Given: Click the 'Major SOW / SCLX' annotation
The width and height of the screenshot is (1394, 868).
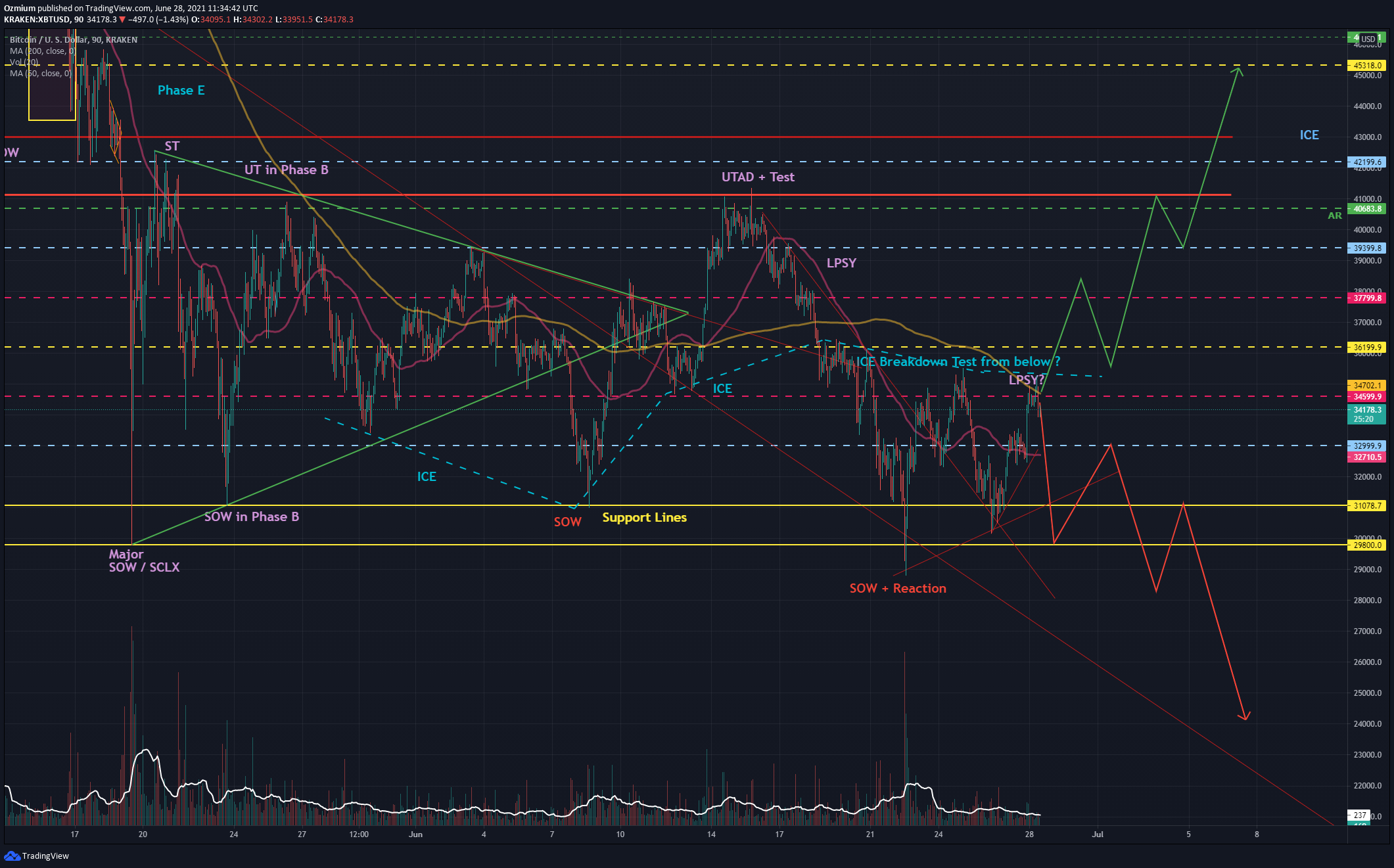Looking at the screenshot, I should [x=144, y=560].
